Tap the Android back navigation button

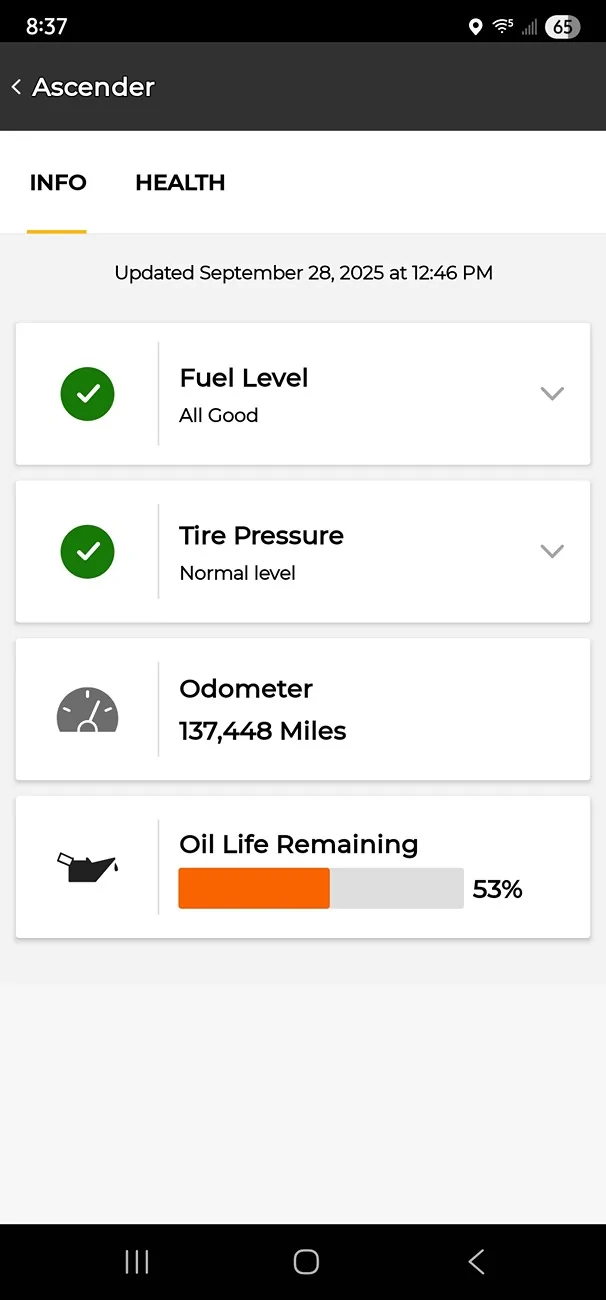tap(476, 1262)
